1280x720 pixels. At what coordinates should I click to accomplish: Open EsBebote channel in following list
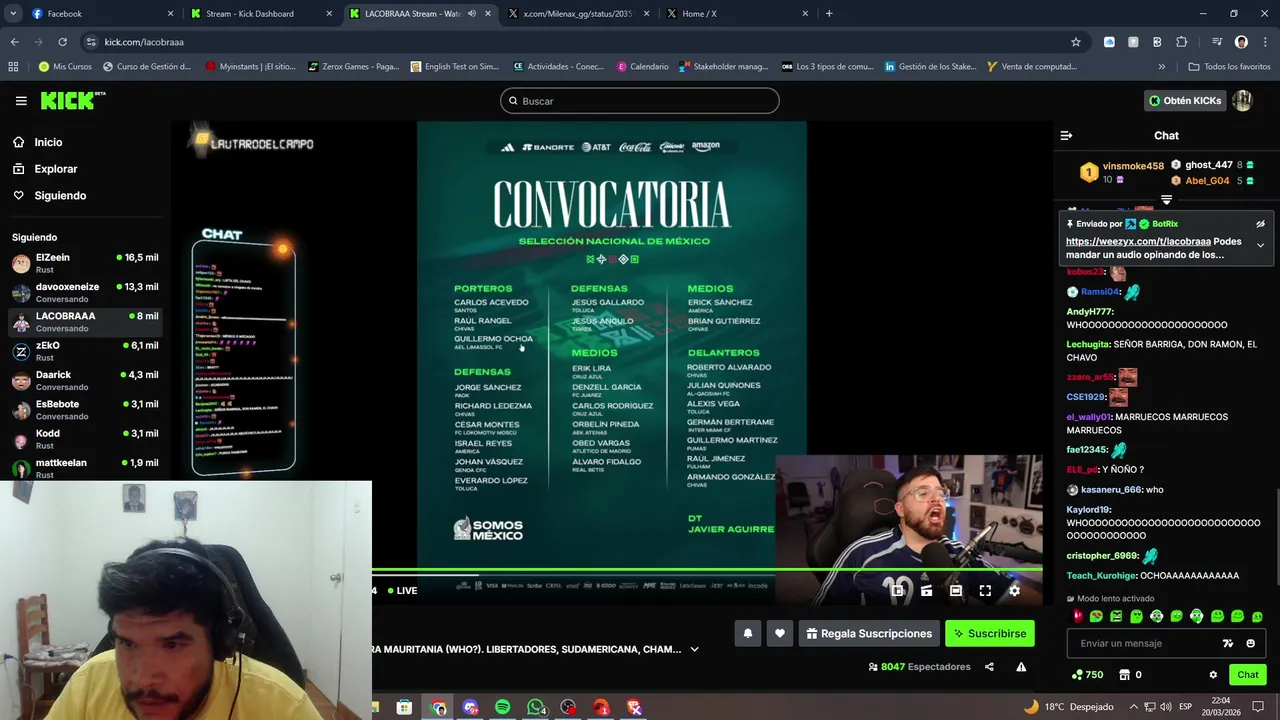click(x=85, y=409)
